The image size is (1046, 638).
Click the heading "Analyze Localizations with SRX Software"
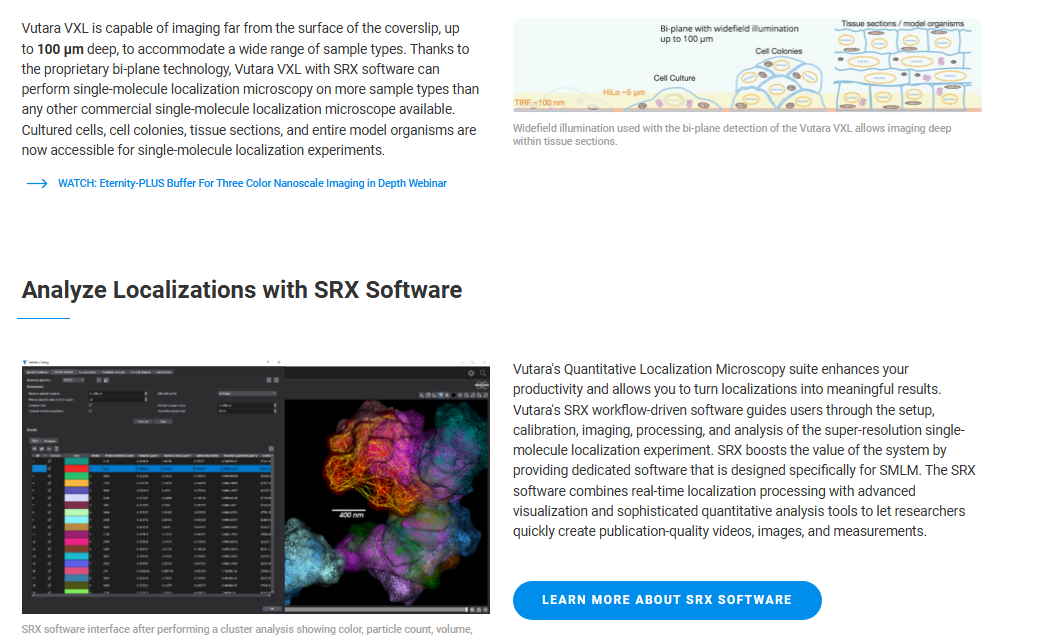[241, 290]
